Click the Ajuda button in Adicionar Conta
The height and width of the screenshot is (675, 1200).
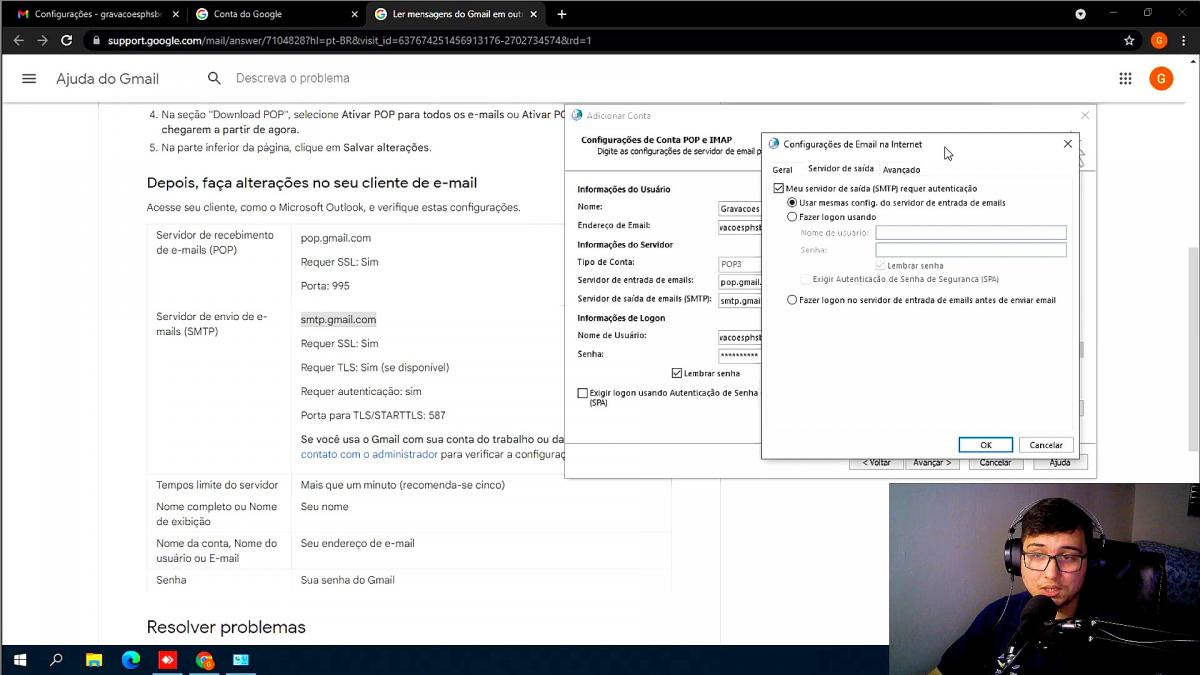coord(1060,463)
